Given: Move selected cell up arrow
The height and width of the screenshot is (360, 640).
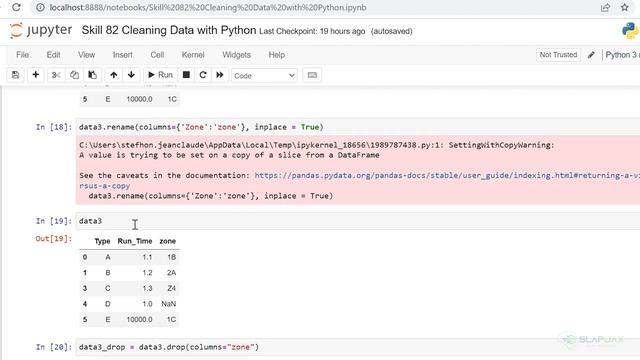Looking at the screenshot, I should click(x=113, y=75).
